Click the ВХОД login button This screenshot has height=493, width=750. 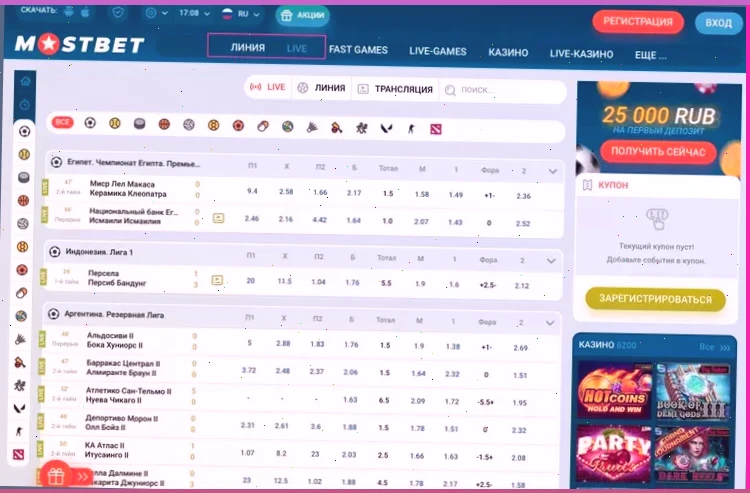click(718, 23)
